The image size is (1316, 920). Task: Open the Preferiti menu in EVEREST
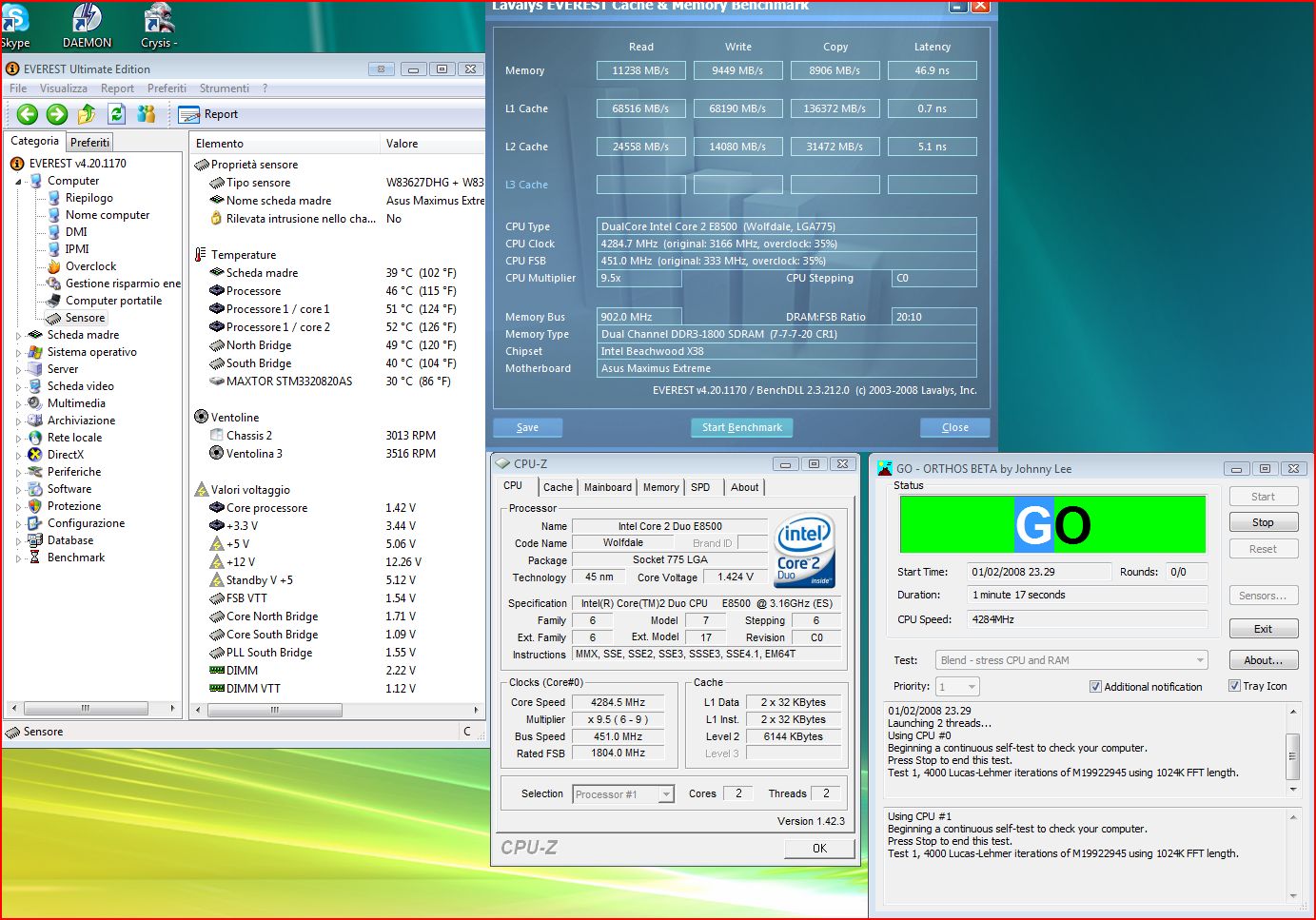tap(167, 88)
